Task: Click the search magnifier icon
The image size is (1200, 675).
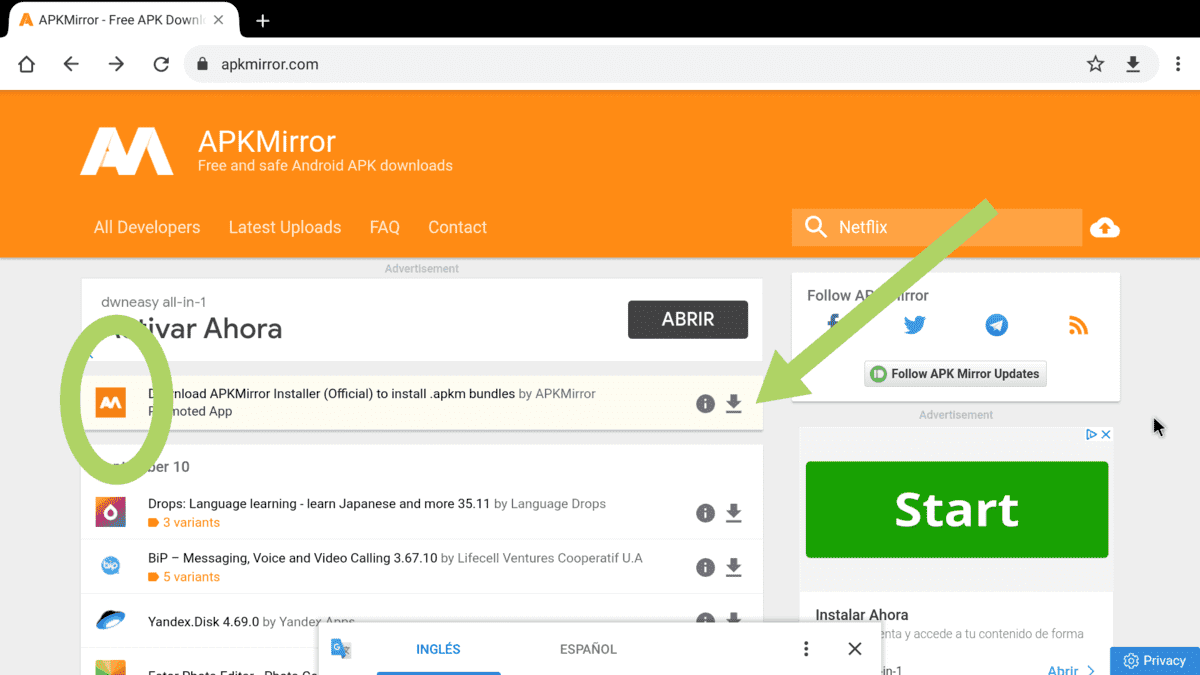Action: pos(816,227)
